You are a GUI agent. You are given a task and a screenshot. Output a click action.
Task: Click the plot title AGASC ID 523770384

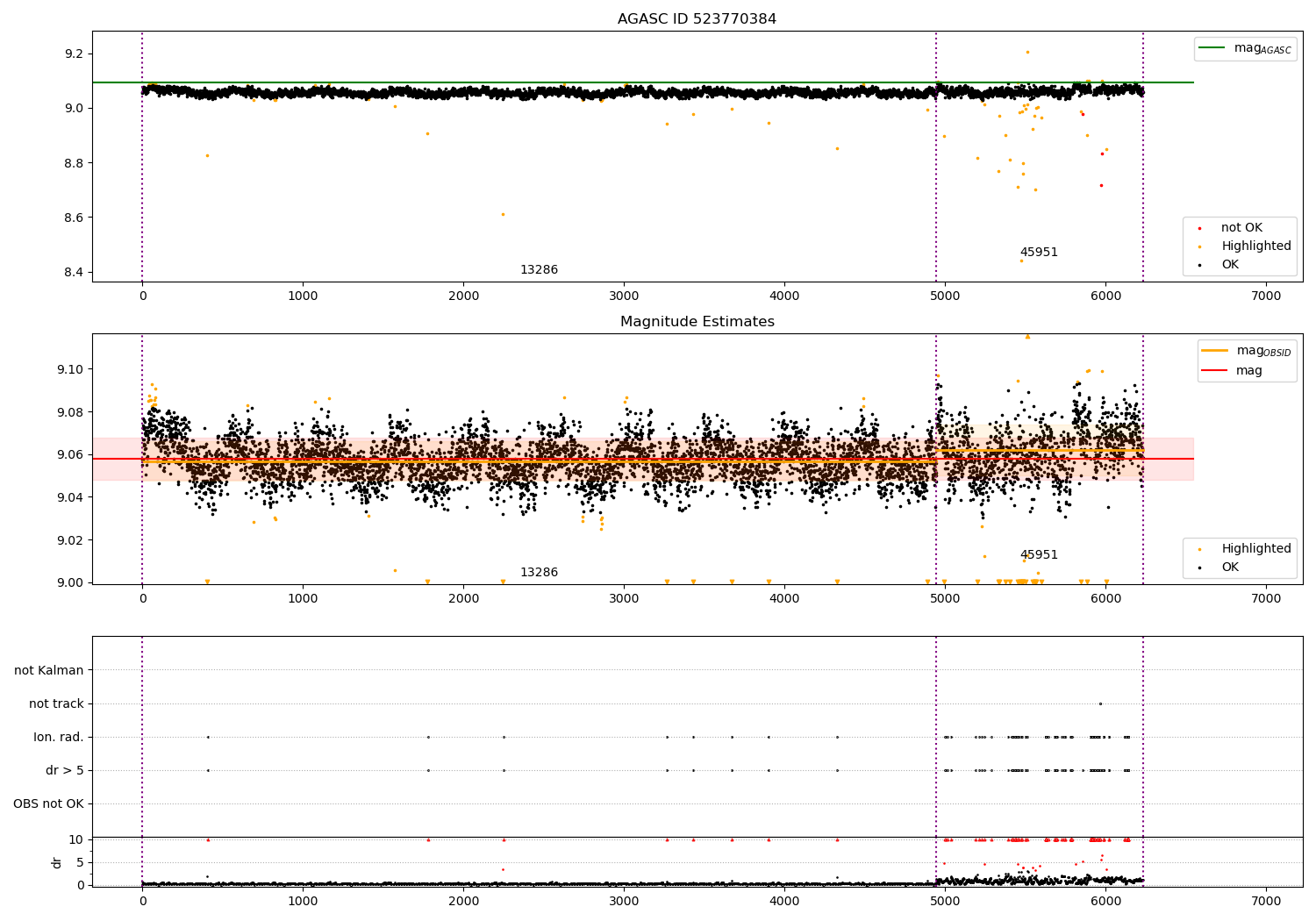click(697, 19)
